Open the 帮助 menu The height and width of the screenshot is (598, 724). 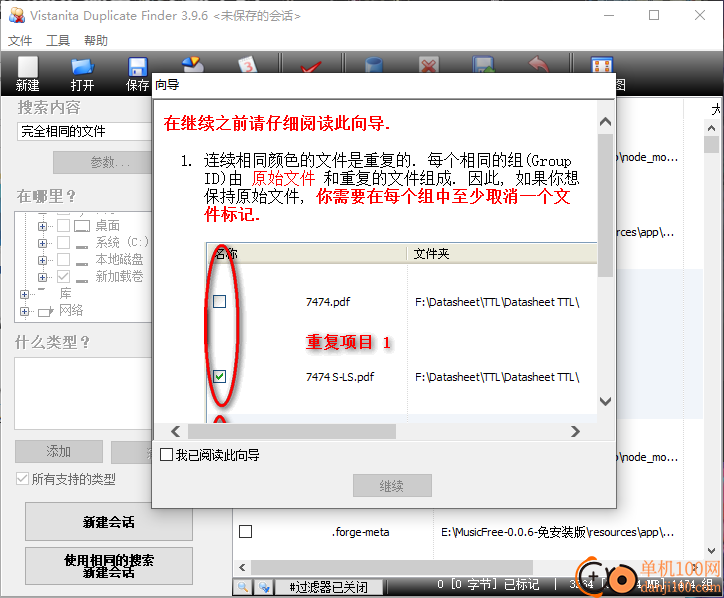click(x=96, y=41)
